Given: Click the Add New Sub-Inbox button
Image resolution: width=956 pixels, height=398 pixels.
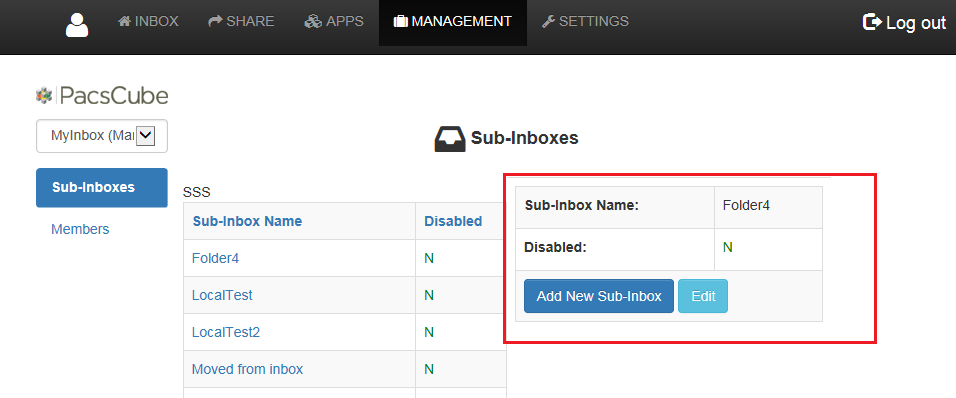Looking at the screenshot, I should point(599,296).
